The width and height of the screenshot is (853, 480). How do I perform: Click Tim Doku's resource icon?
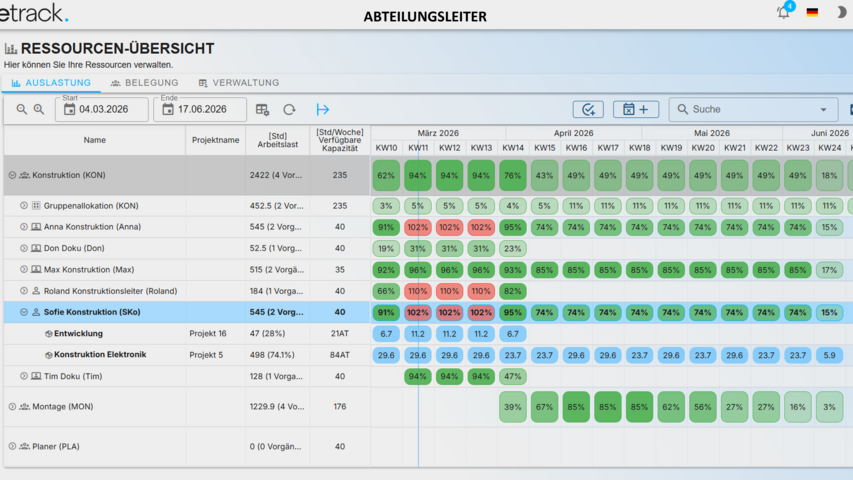tap(36, 376)
